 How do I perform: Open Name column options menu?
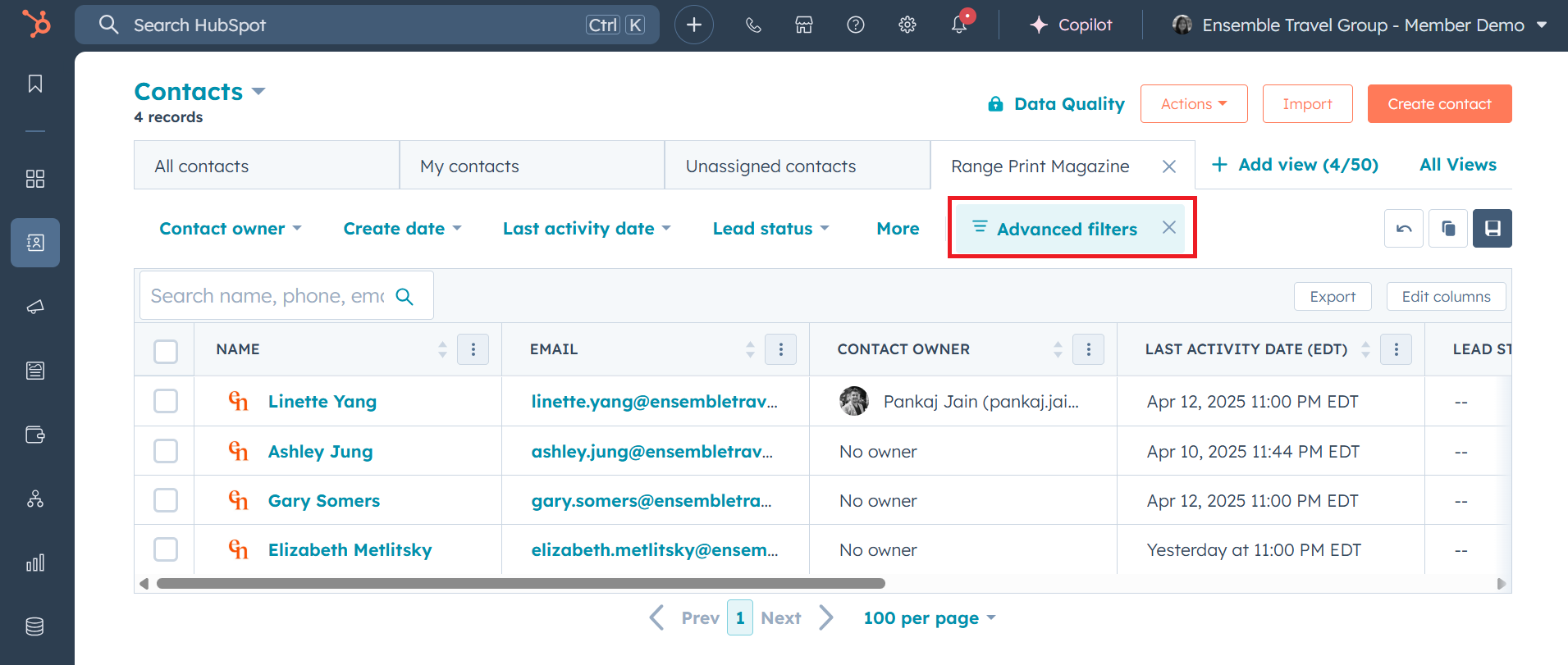[x=473, y=349]
